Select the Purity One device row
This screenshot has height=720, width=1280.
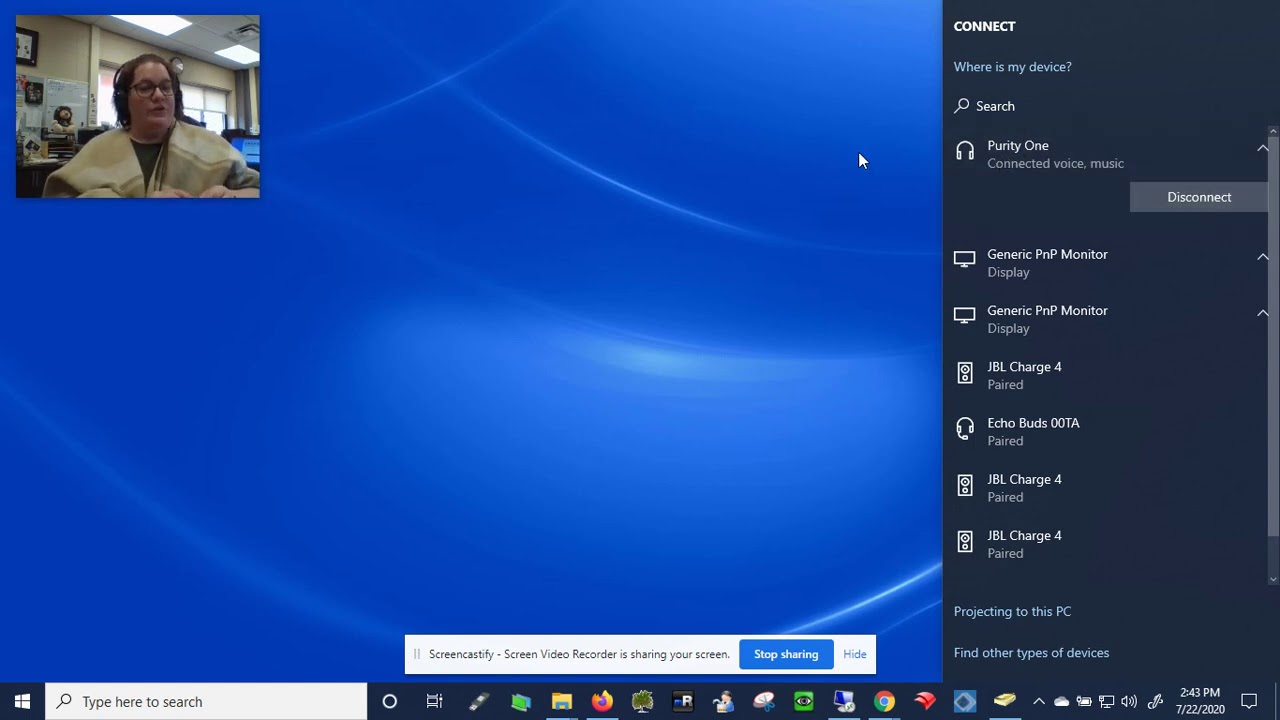(x=1105, y=153)
